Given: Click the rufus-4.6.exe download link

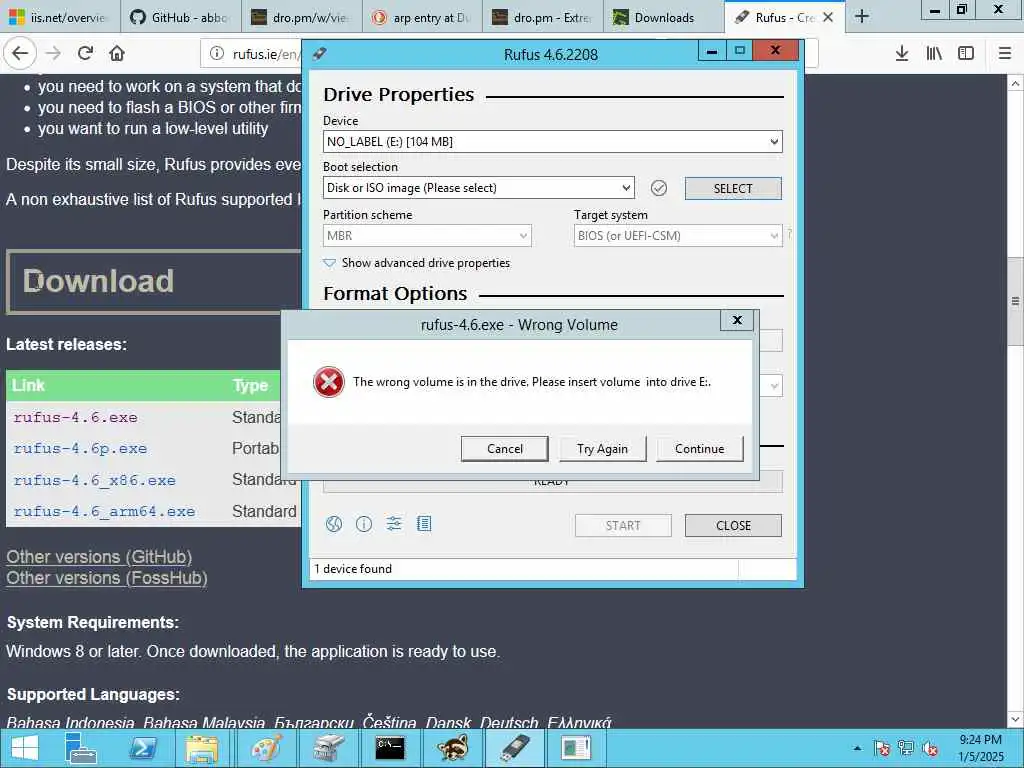Looking at the screenshot, I should coord(75,417).
